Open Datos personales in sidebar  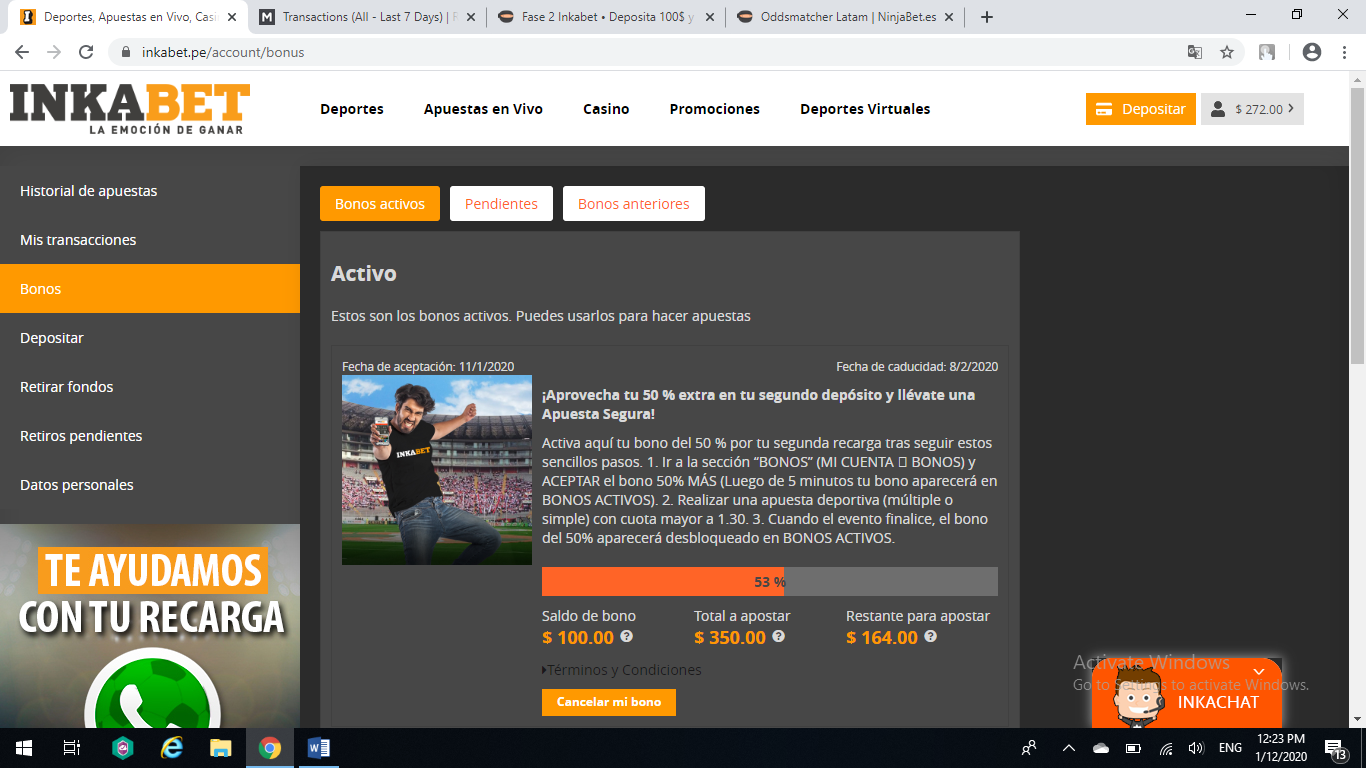click(x=150, y=485)
